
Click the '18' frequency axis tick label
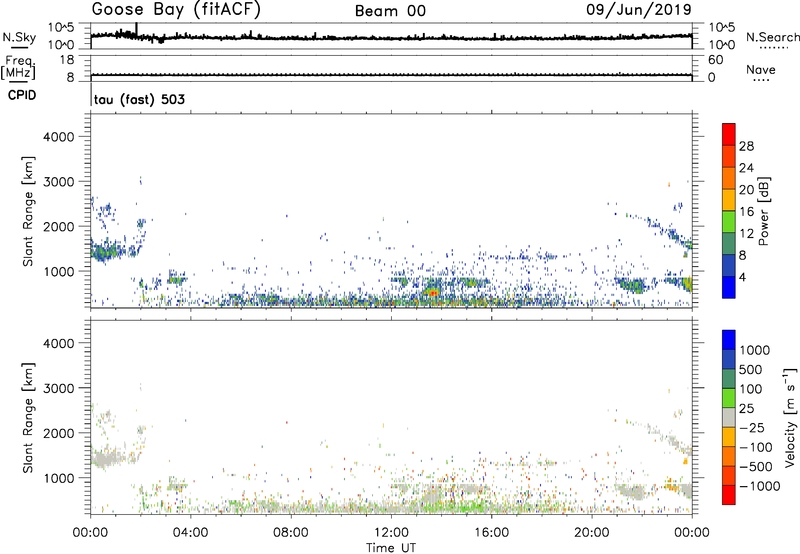point(67,60)
